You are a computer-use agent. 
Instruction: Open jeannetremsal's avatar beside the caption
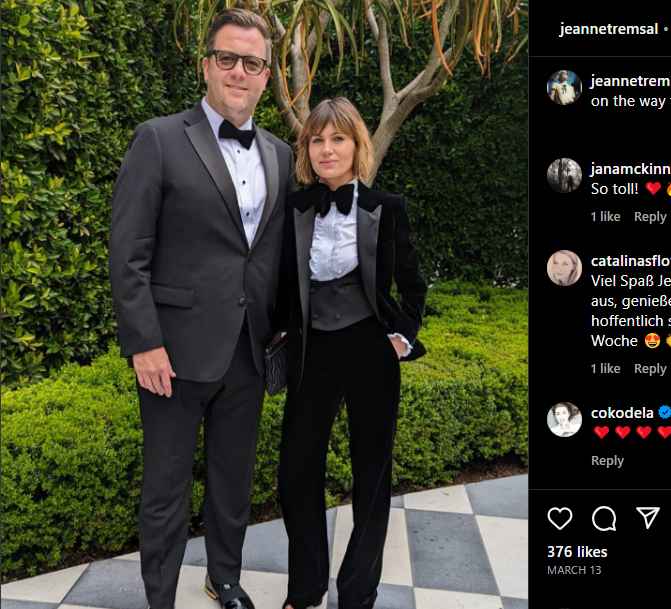564,88
